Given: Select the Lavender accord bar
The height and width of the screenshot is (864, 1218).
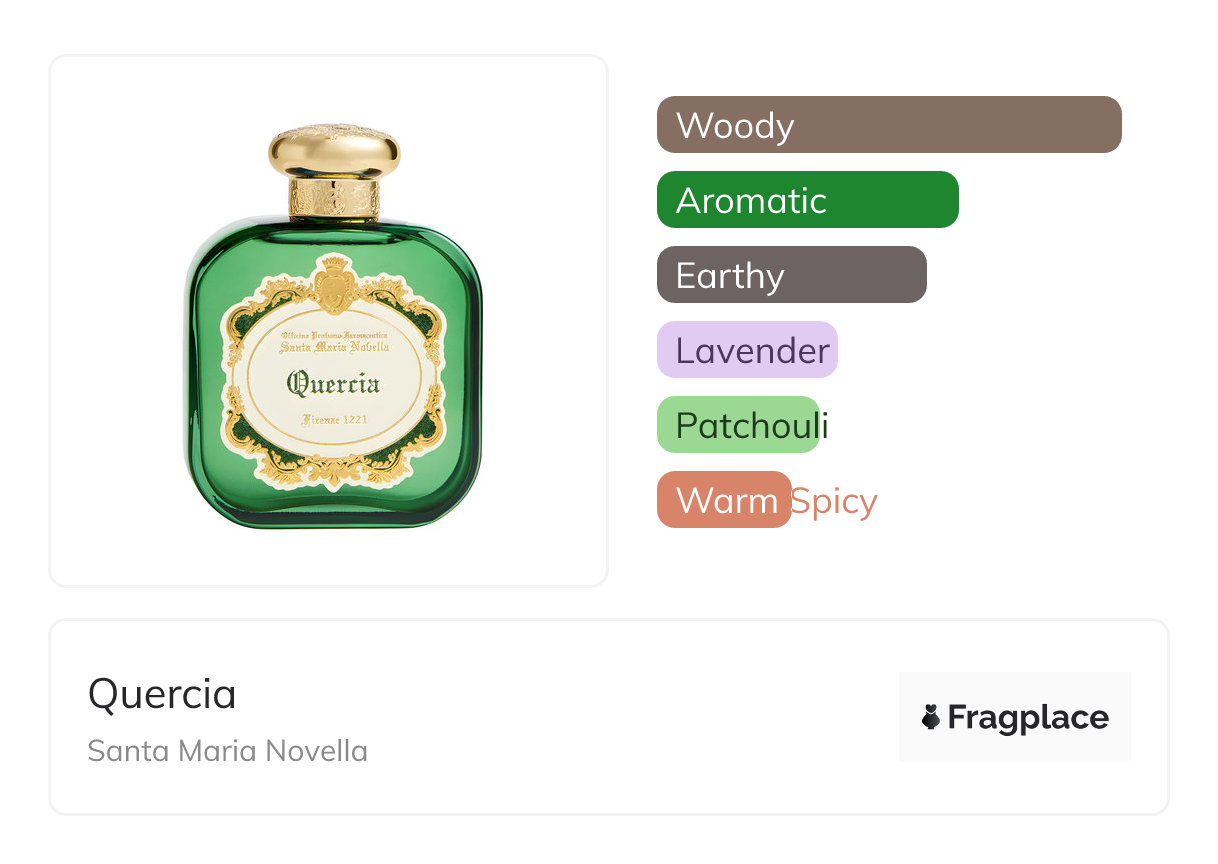Looking at the screenshot, I should click(x=747, y=350).
